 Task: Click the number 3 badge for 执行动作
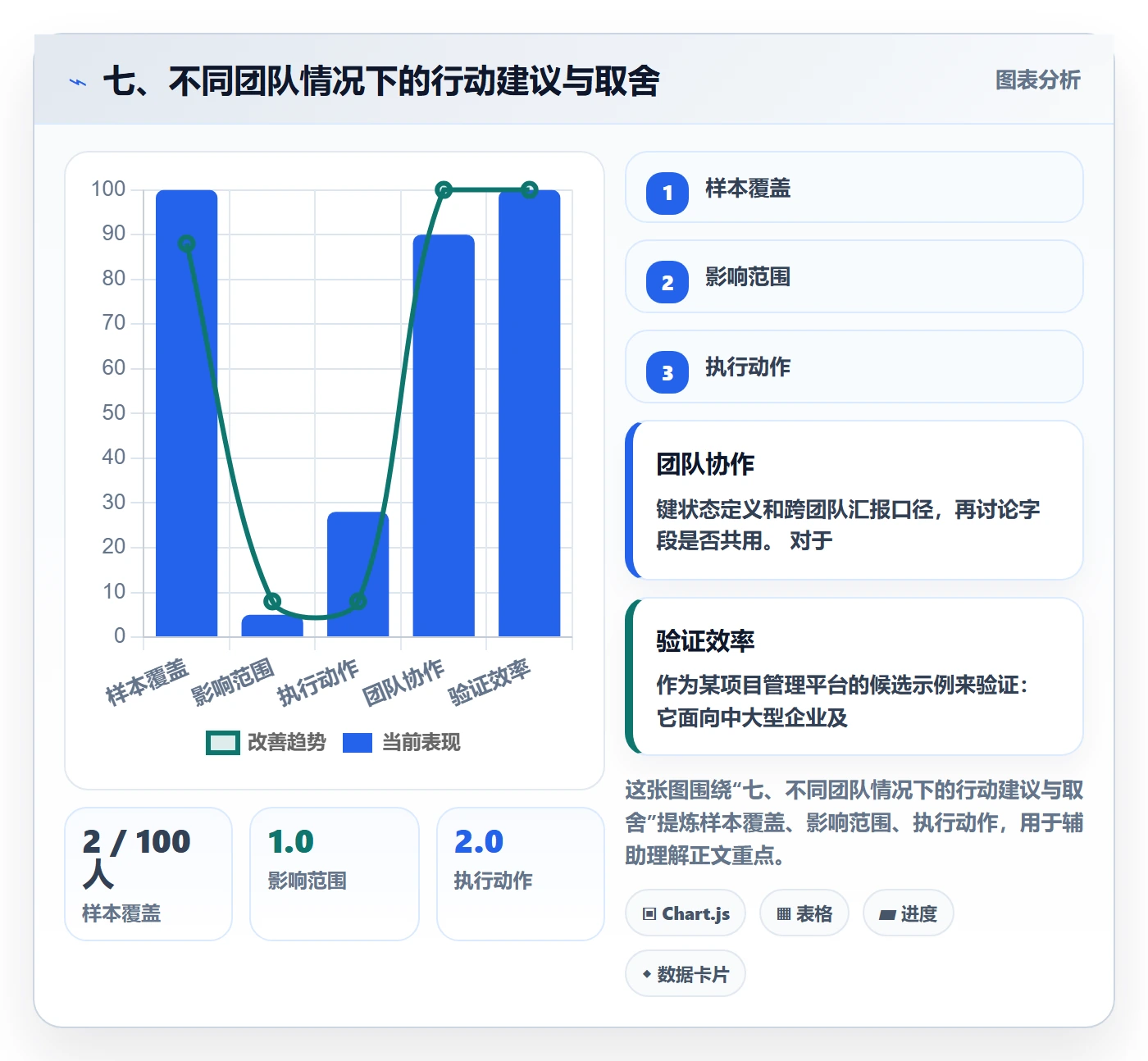667,372
